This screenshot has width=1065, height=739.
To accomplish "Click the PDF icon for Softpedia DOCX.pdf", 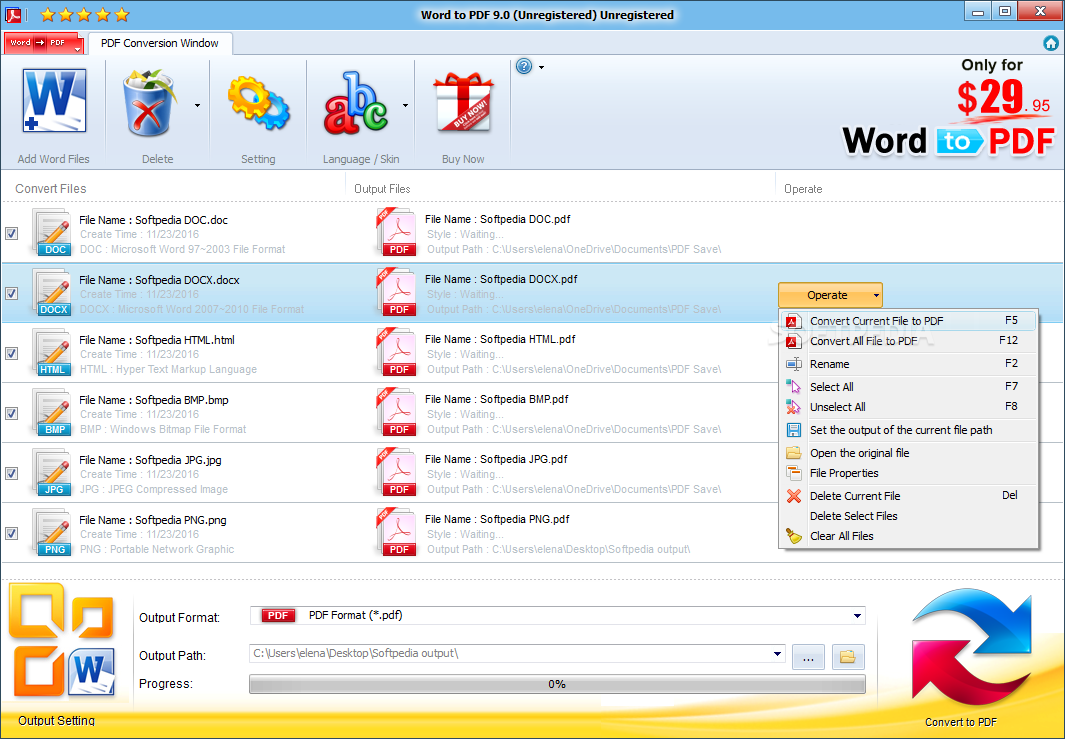I will 397,292.
